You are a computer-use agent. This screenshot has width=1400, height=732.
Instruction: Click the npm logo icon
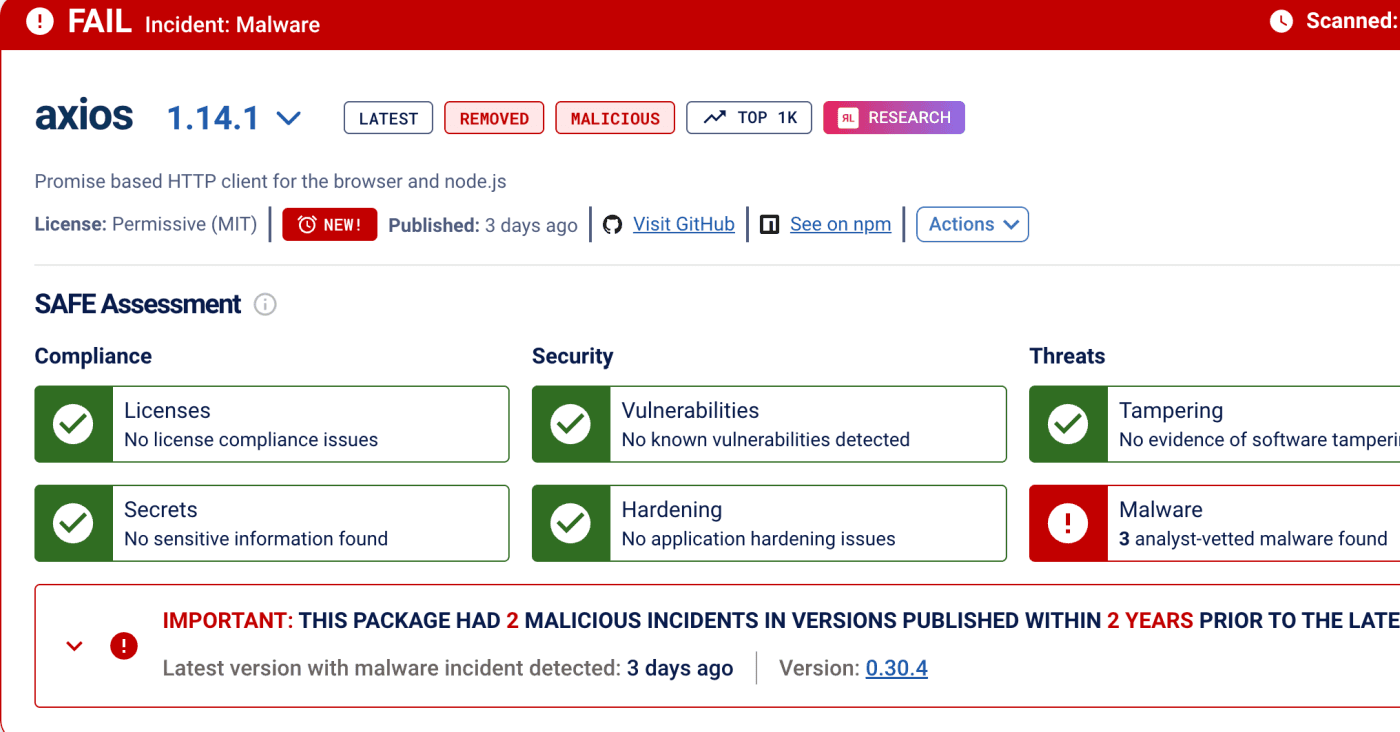point(769,225)
